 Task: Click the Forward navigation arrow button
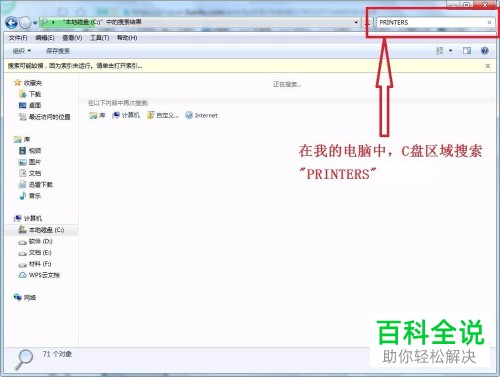tap(25, 23)
